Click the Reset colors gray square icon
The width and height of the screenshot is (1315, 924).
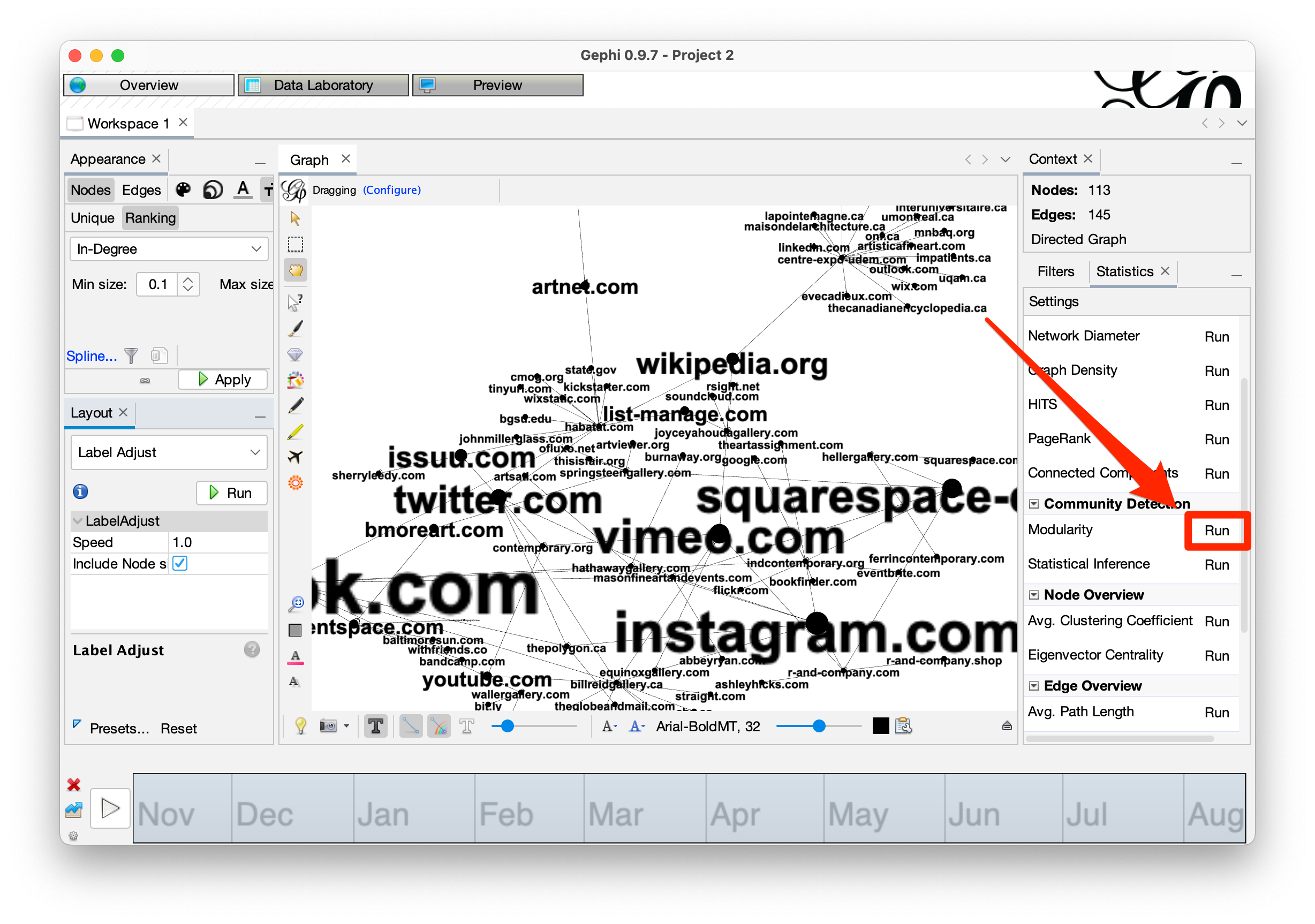coord(296,630)
